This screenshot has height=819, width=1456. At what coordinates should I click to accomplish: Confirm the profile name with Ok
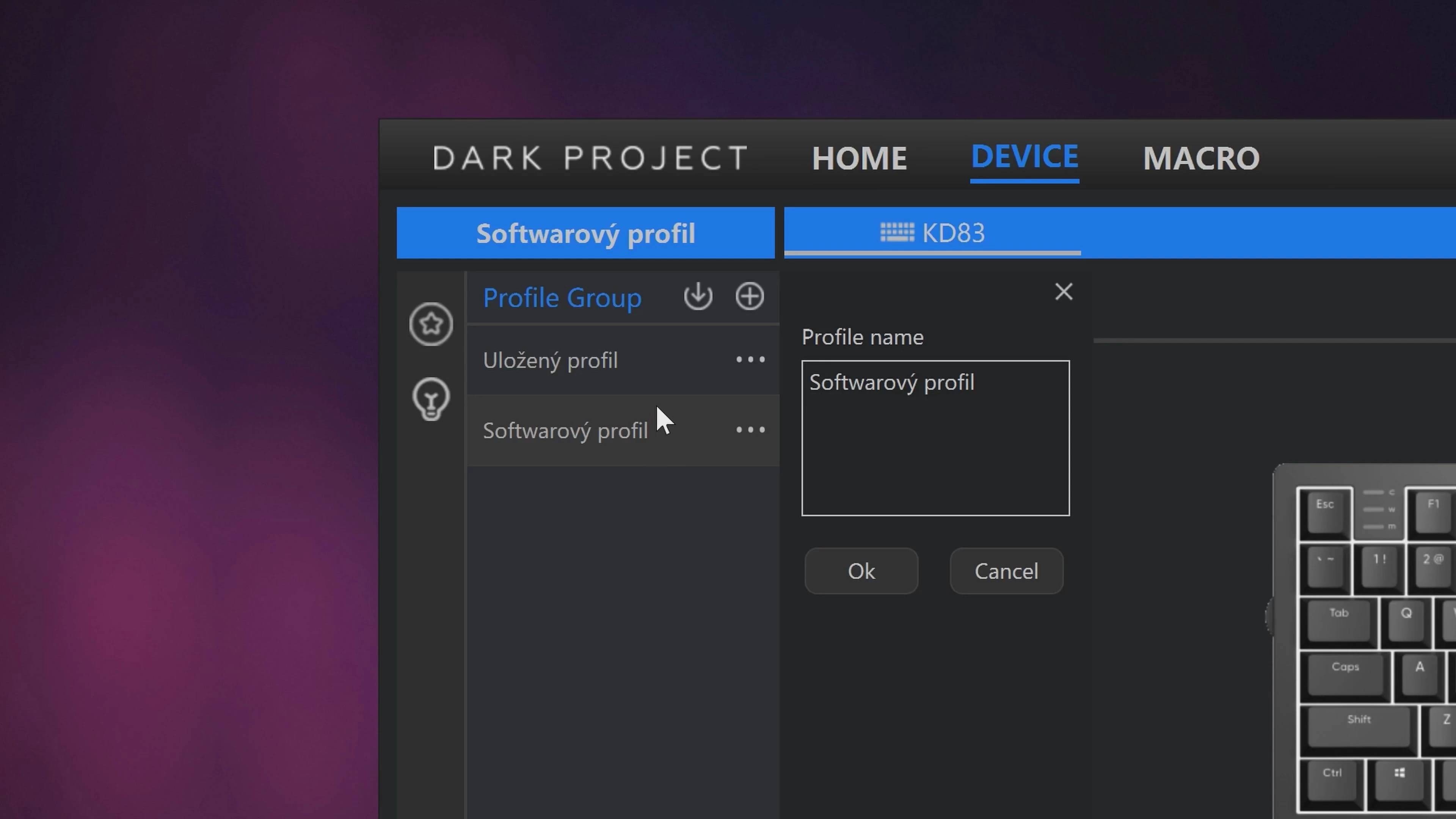click(861, 571)
